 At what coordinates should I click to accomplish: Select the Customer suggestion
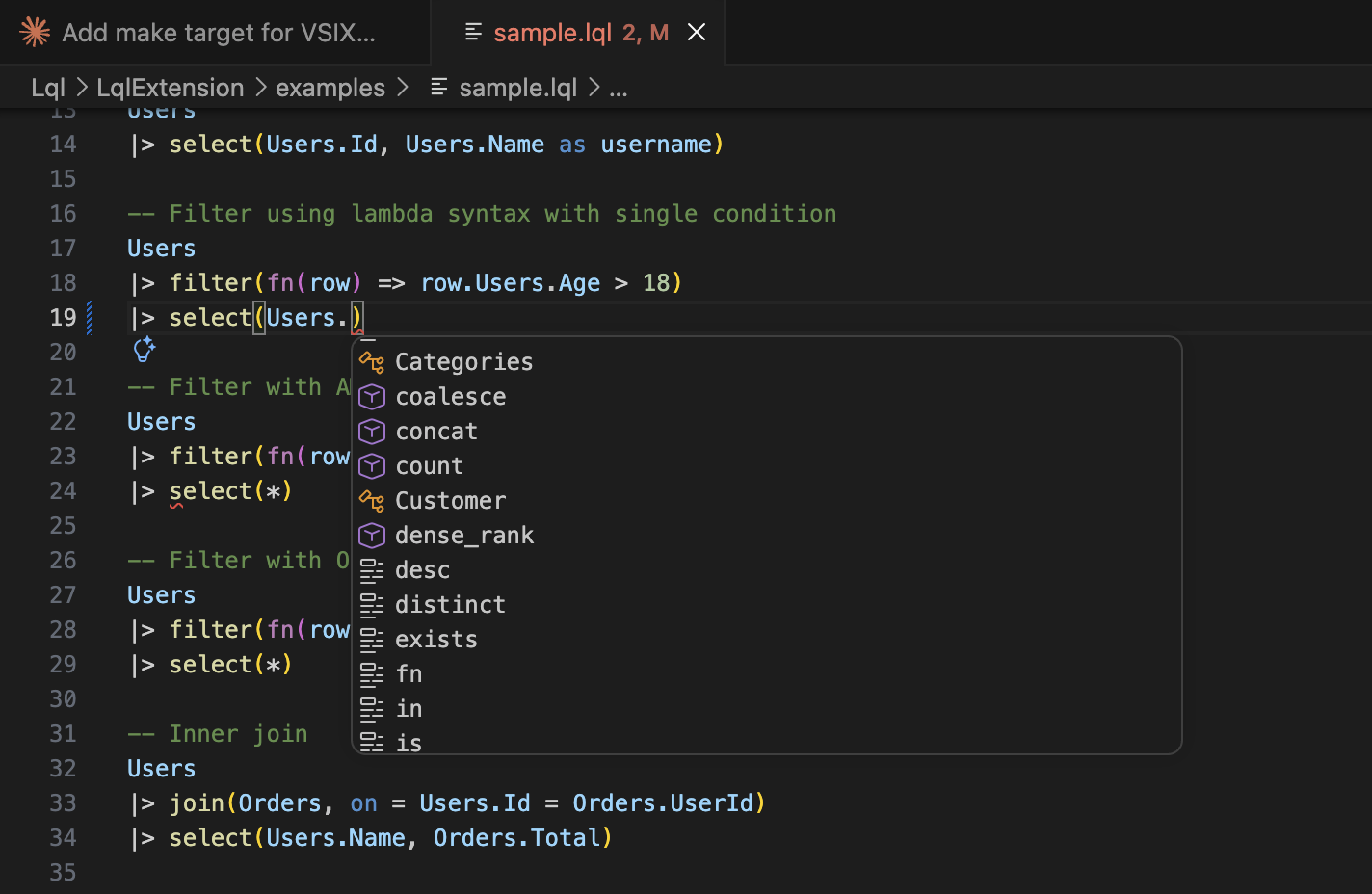coord(767,501)
